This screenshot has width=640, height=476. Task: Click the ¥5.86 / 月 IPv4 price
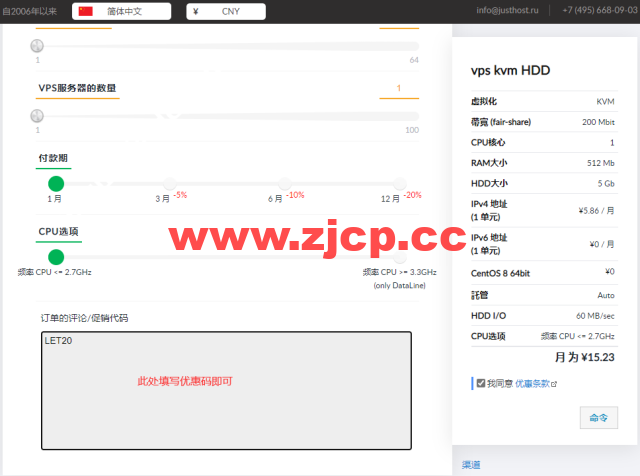(596, 211)
